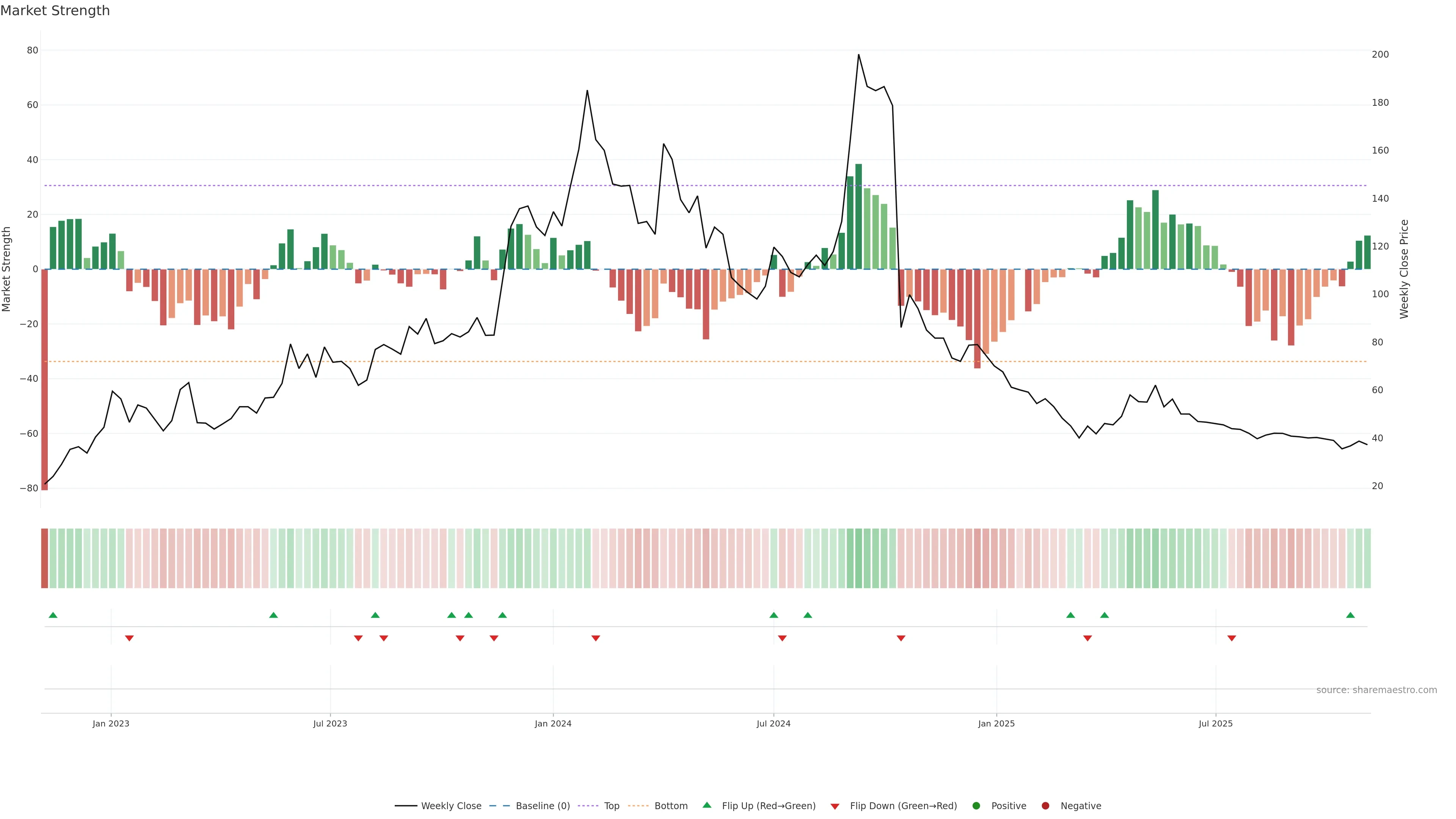Click the dark red first heatmap cell
The height and width of the screenshot is (819, 1456).
(x=45, y=559)
